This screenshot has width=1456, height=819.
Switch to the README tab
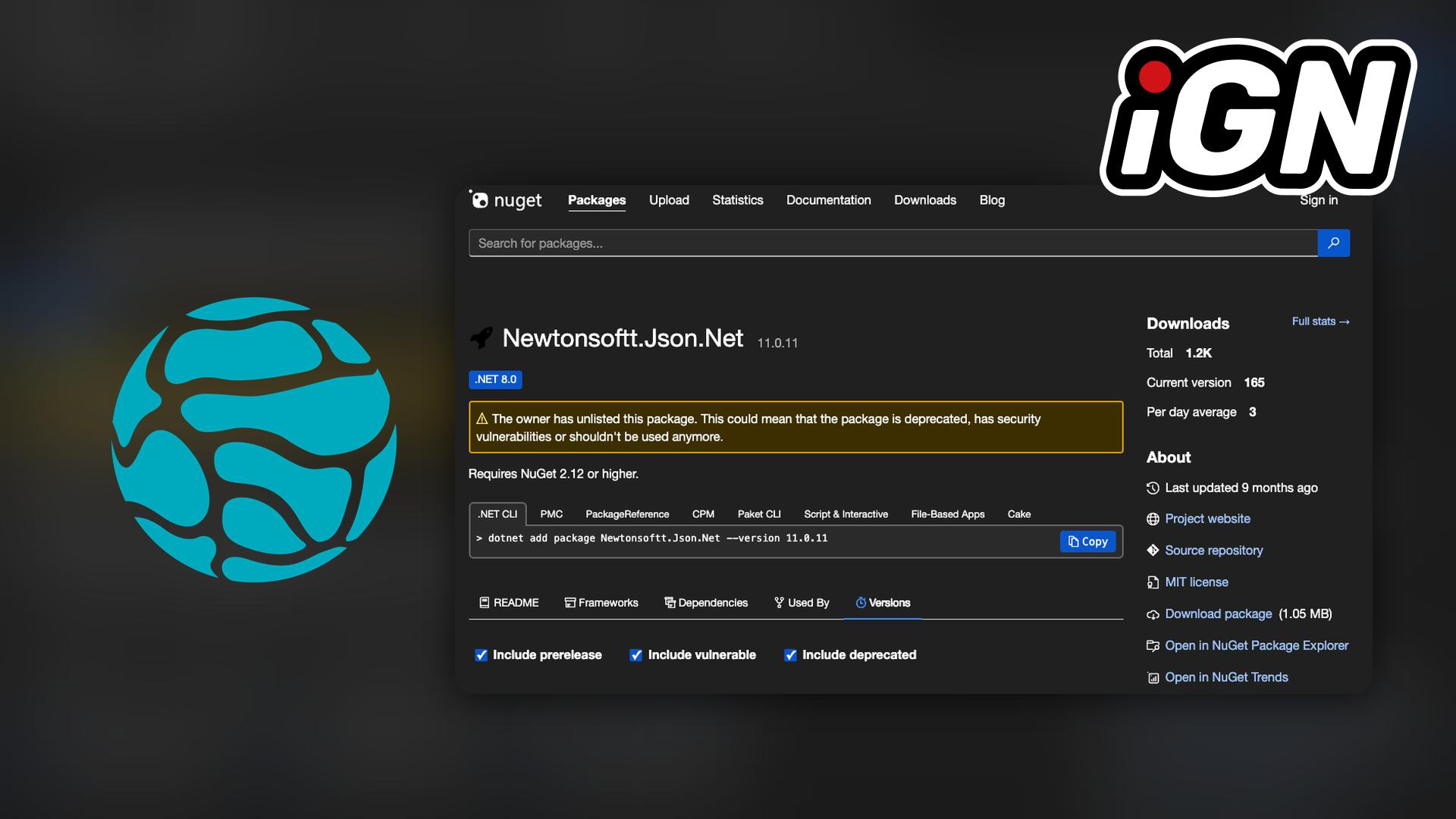(509, 603)
